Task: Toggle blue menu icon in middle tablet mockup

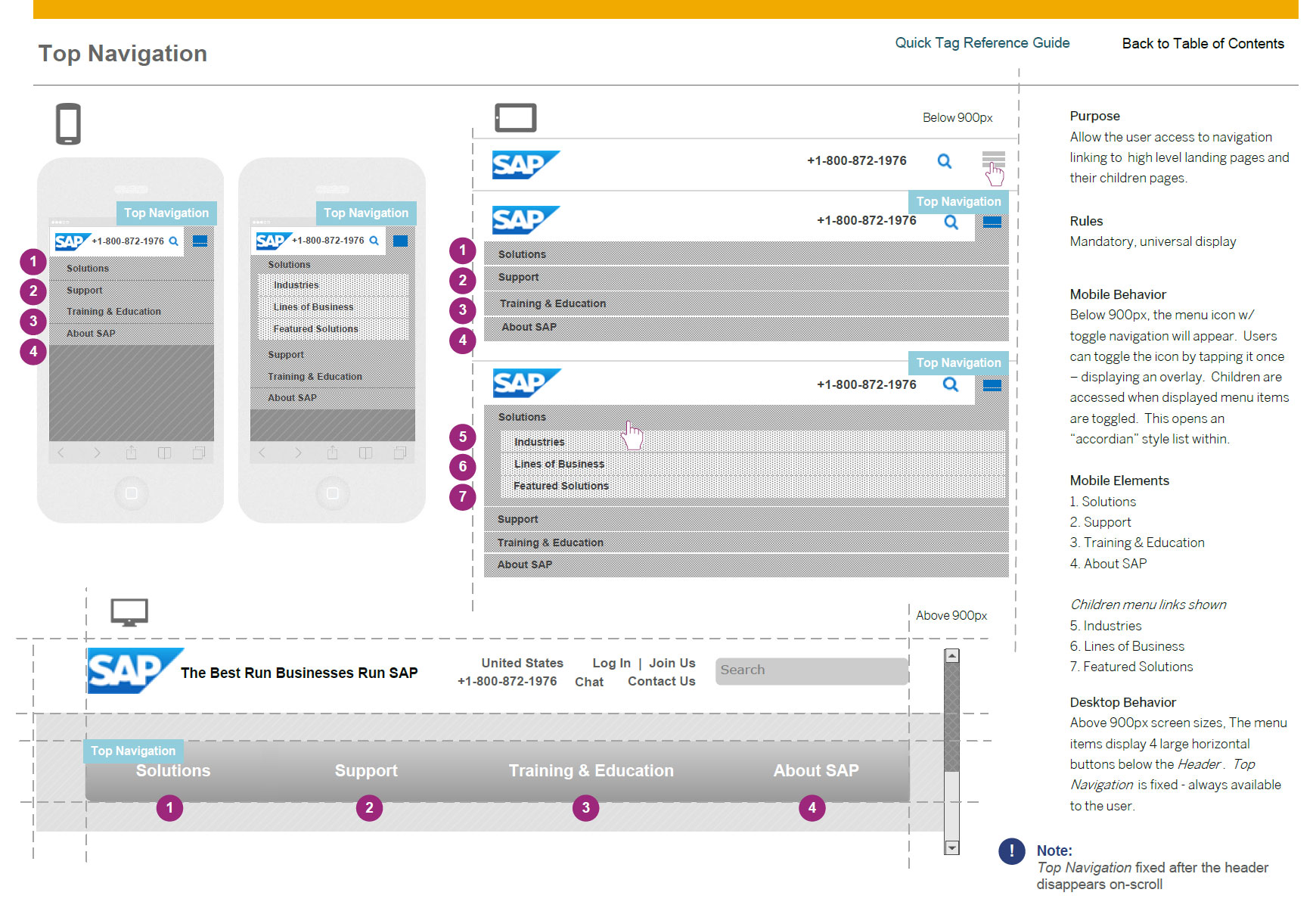Action: [x=992, y=222]
